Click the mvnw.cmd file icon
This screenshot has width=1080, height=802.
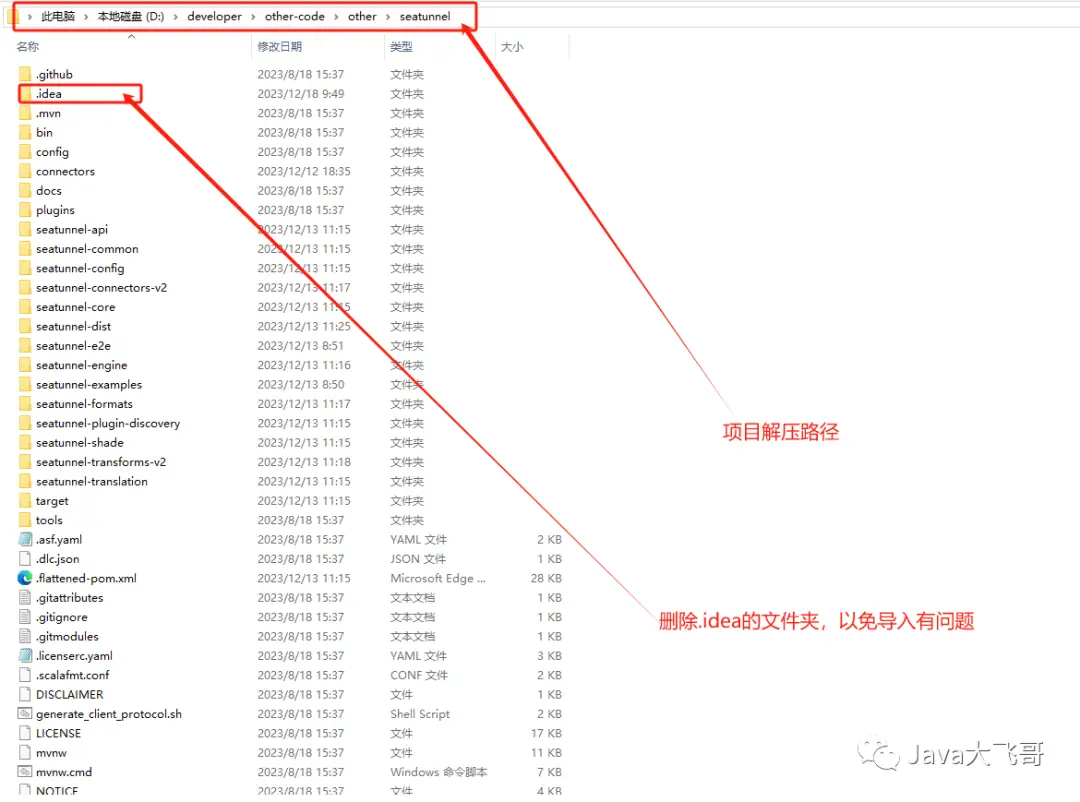25,772
